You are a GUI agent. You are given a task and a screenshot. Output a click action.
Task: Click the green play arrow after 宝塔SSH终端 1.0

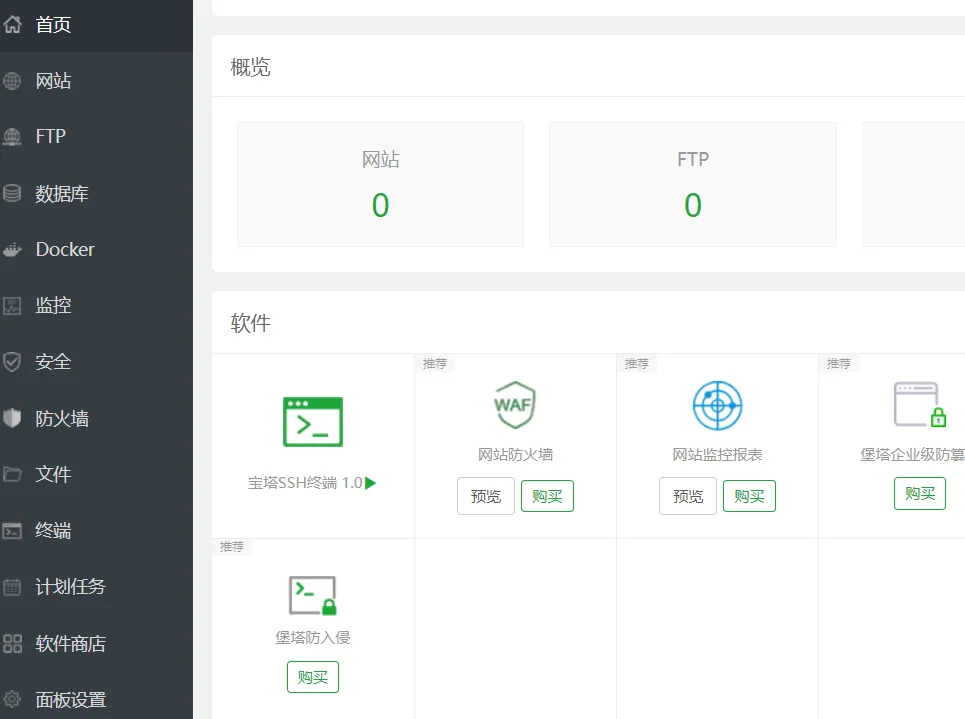click(370, 483)
